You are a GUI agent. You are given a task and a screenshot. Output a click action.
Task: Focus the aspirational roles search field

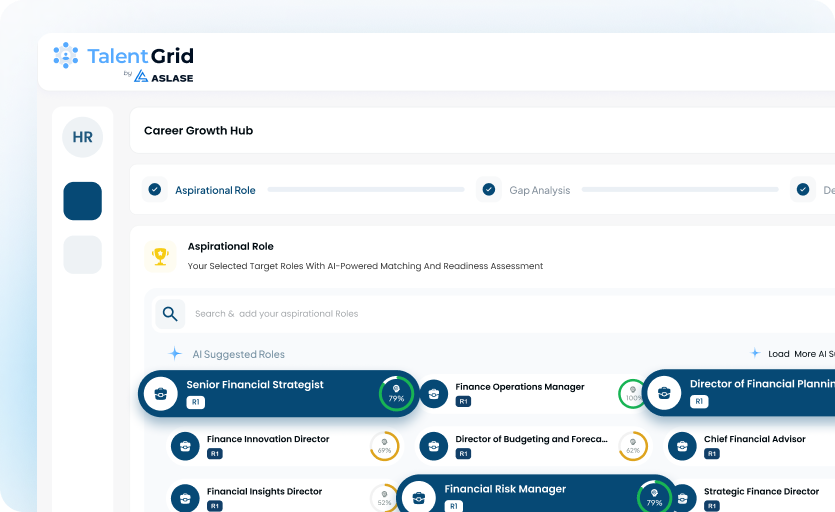(495, 314)
